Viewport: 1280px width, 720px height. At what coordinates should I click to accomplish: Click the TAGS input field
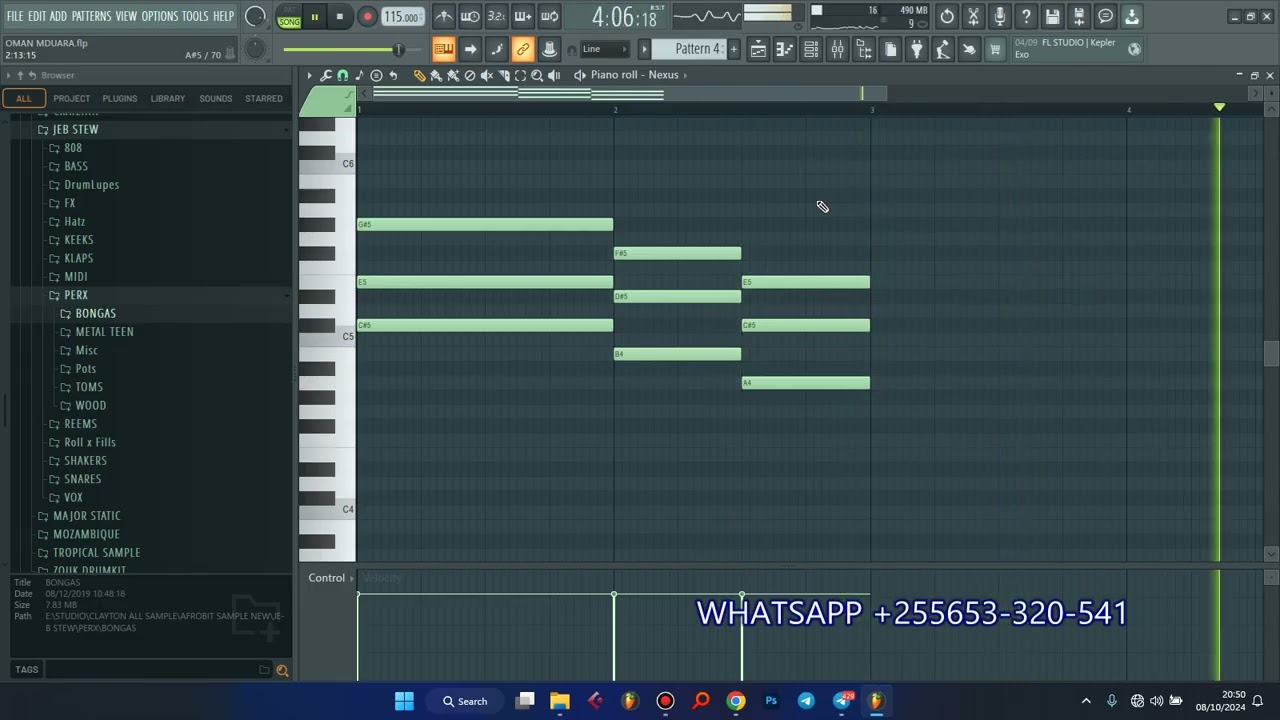pyautogui.click(x=157, y=670)
